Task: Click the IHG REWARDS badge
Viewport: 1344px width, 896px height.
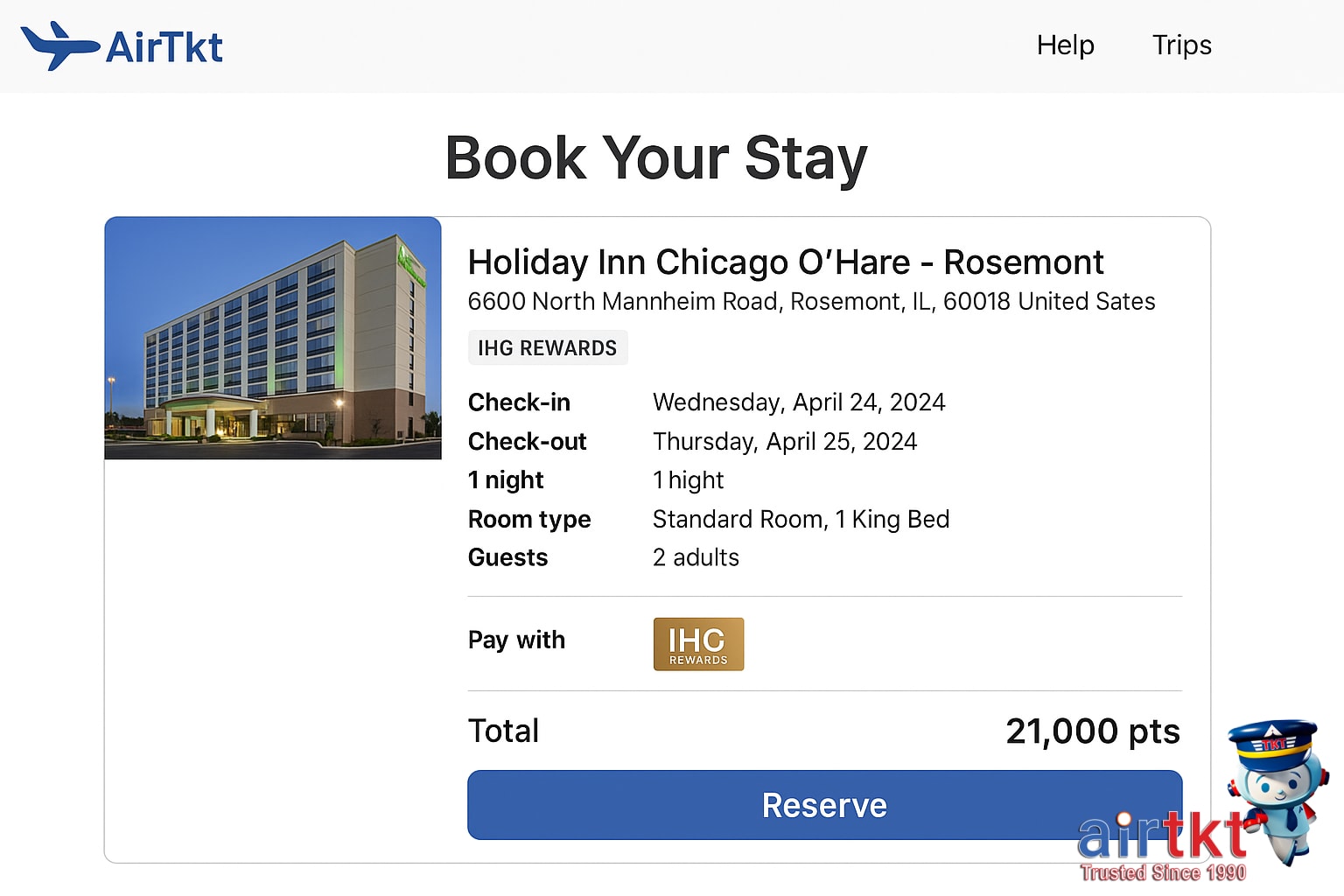Action: point(548,347)
